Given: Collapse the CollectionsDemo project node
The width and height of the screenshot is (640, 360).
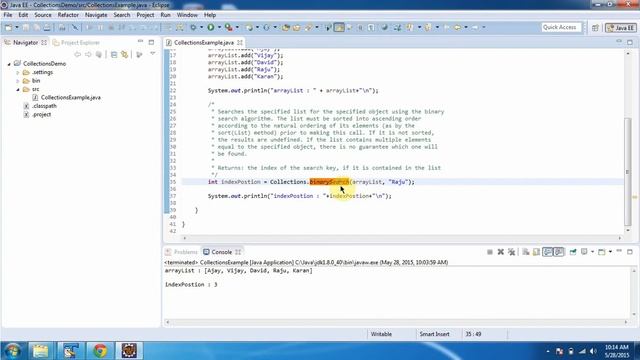Looking at the screenshot, I should [x=9, y=64].
